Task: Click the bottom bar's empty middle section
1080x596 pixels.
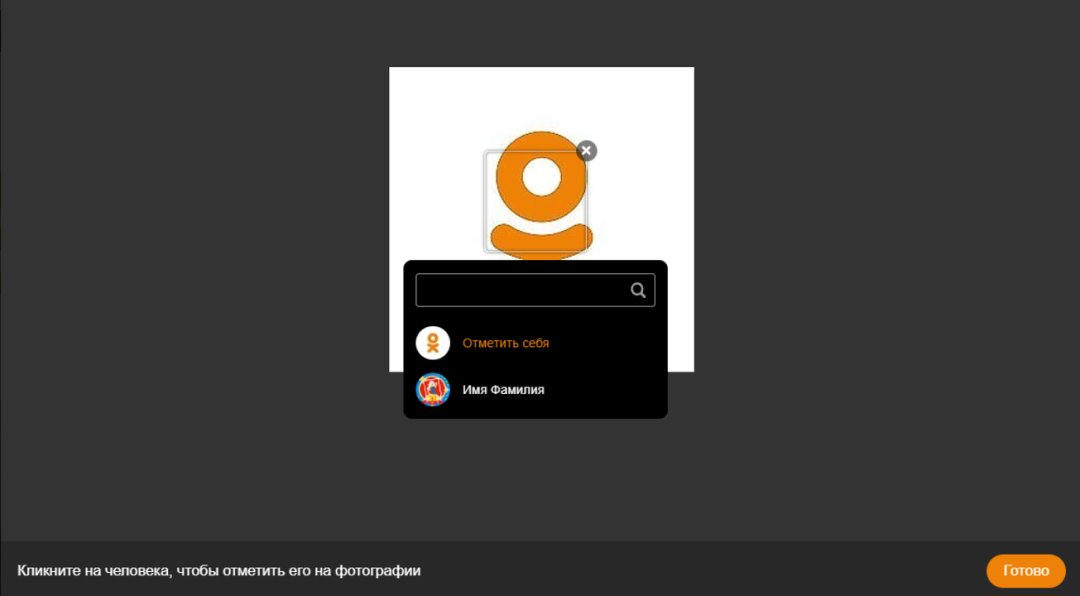Action: point(700,570)
